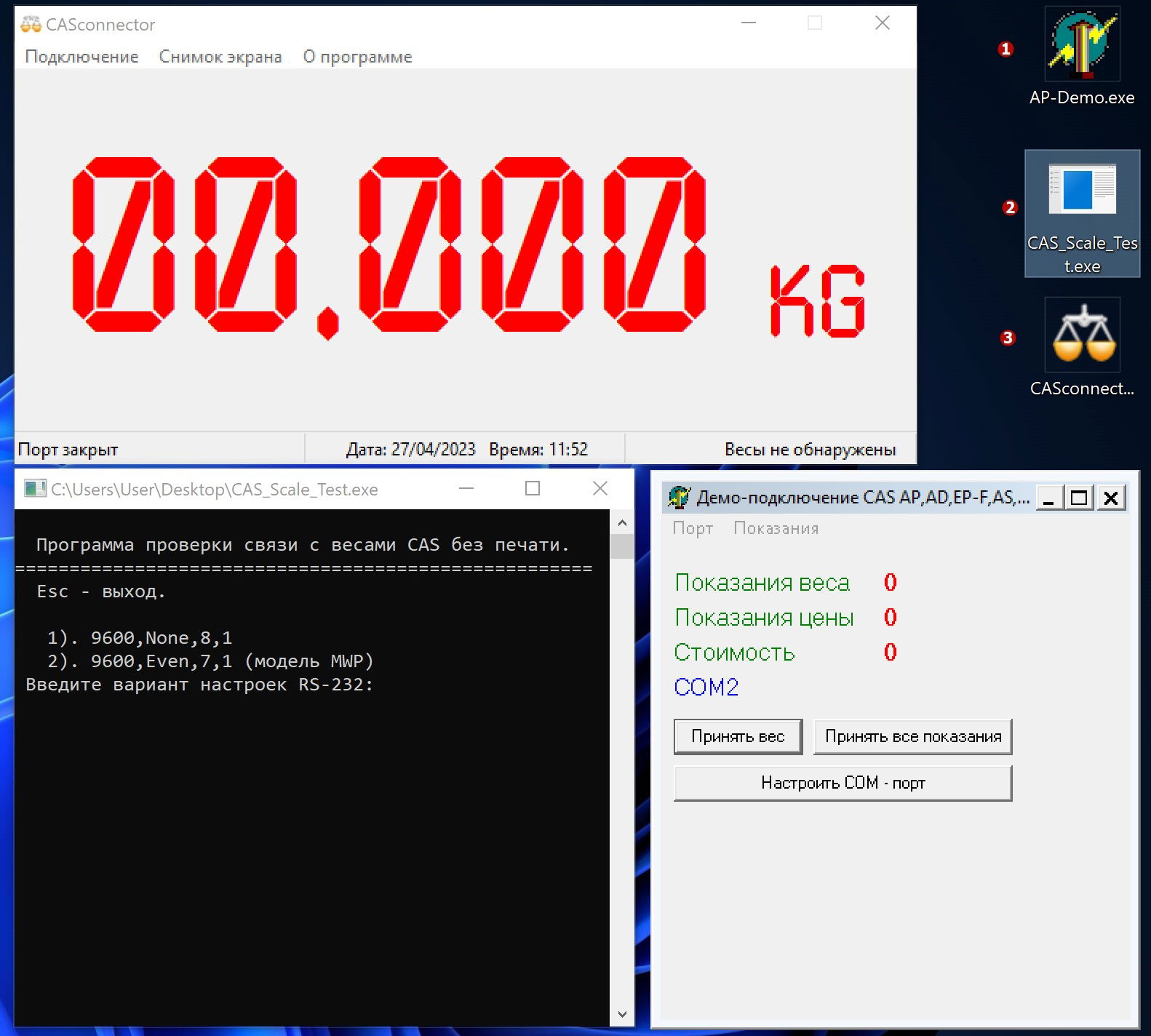Click the Настроить COM - порт button
This screenshot has width=1151, height=1036.
coord(843,783)
